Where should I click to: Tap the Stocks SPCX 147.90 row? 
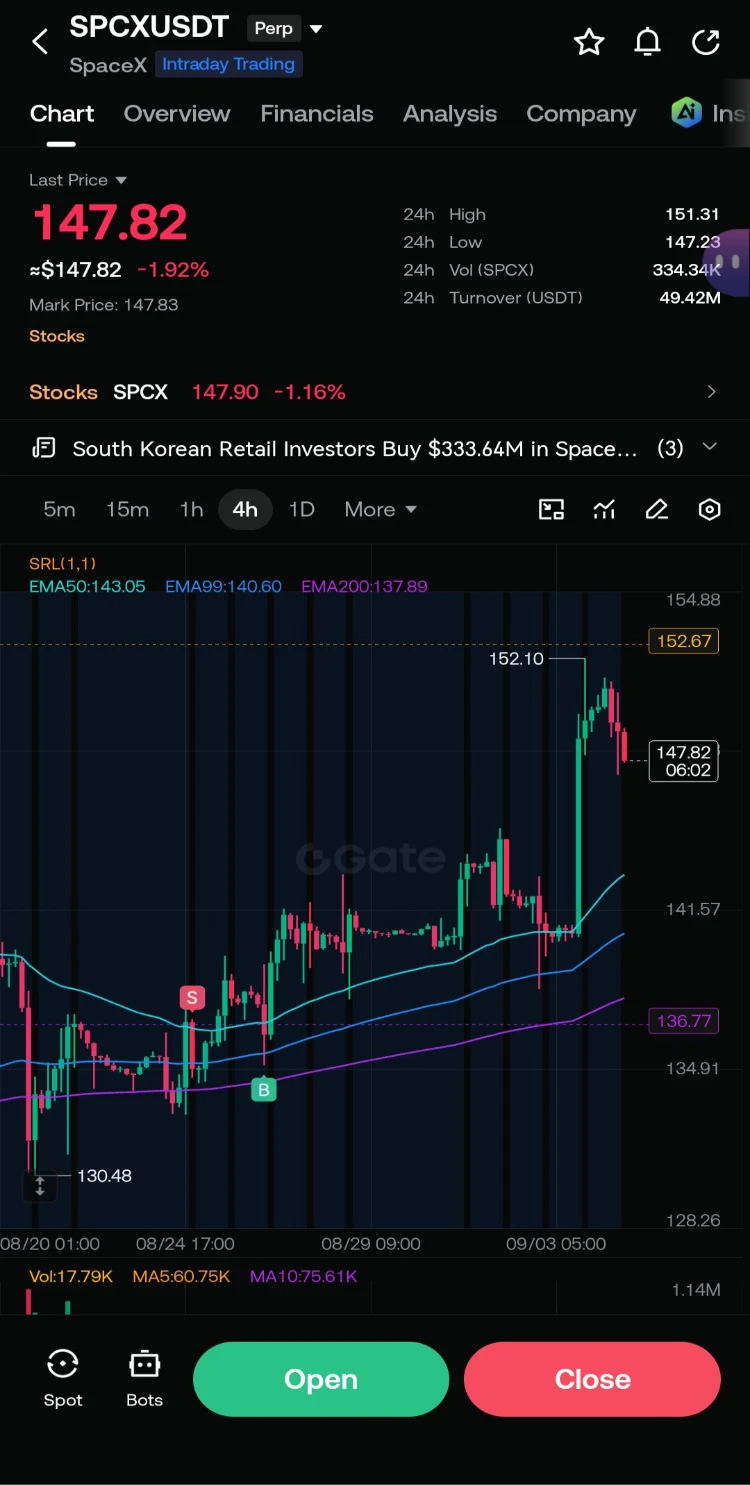point(375,392)
